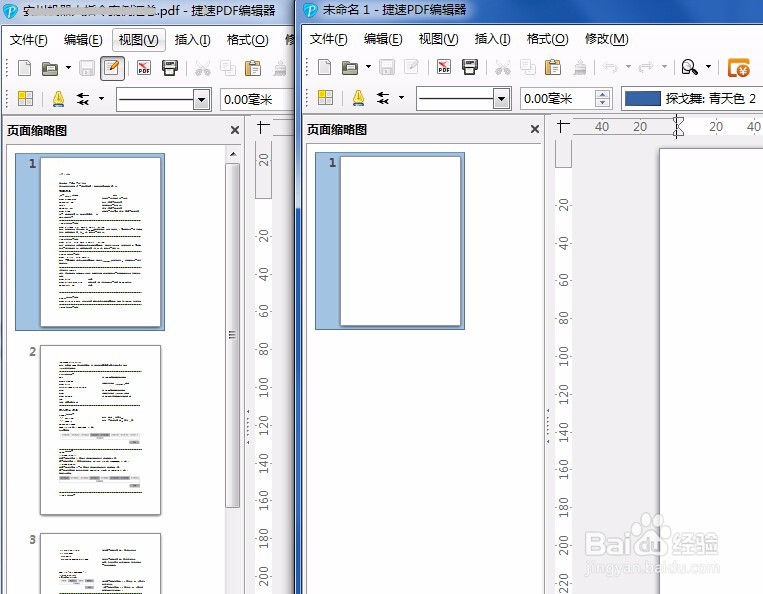Open 文件(F) menu in left window
Viewport: 763px width, 594px height.
click(x=29, y=40)
